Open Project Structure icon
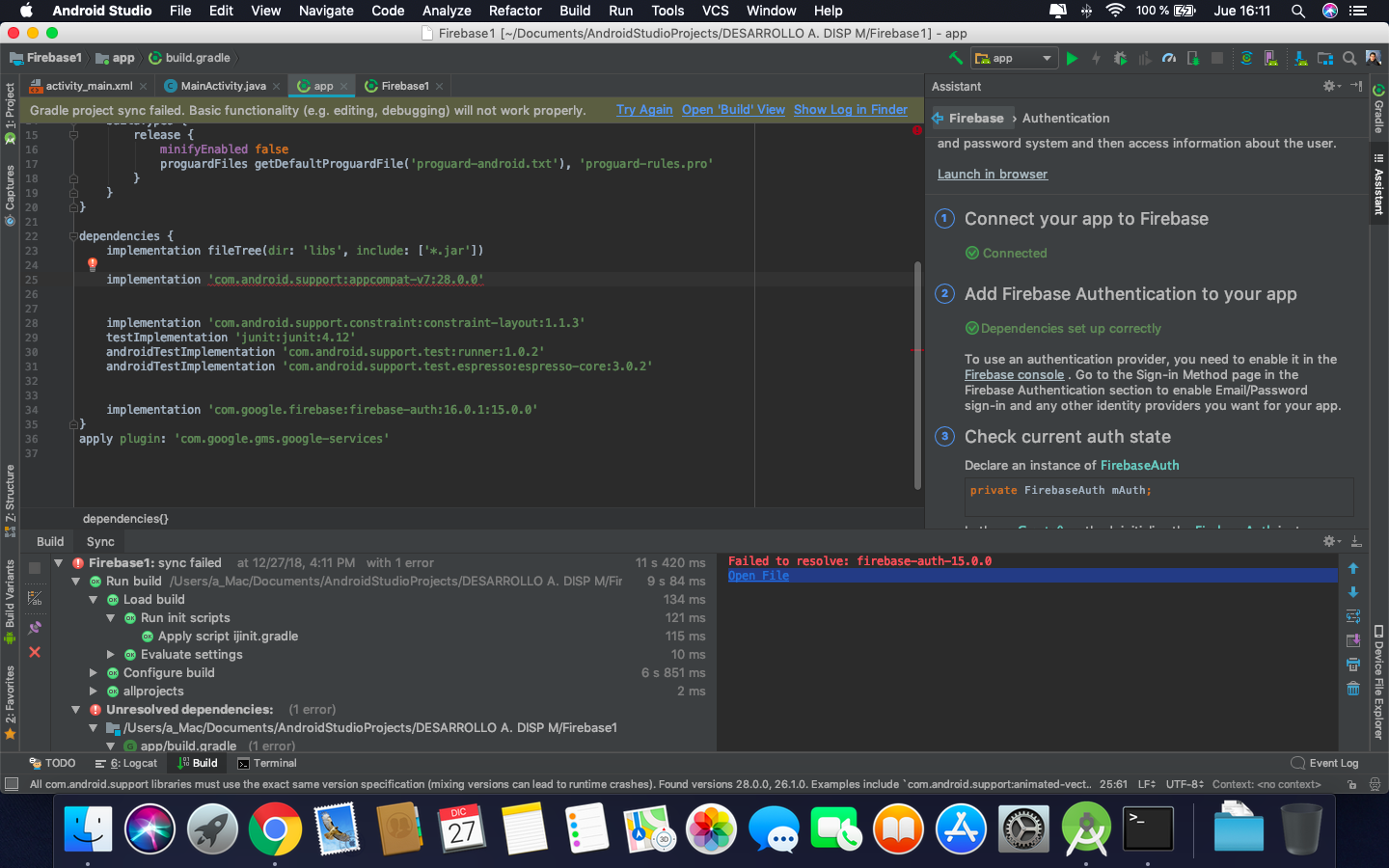Screen dimensions: 1389x868 pos(1325,58)
